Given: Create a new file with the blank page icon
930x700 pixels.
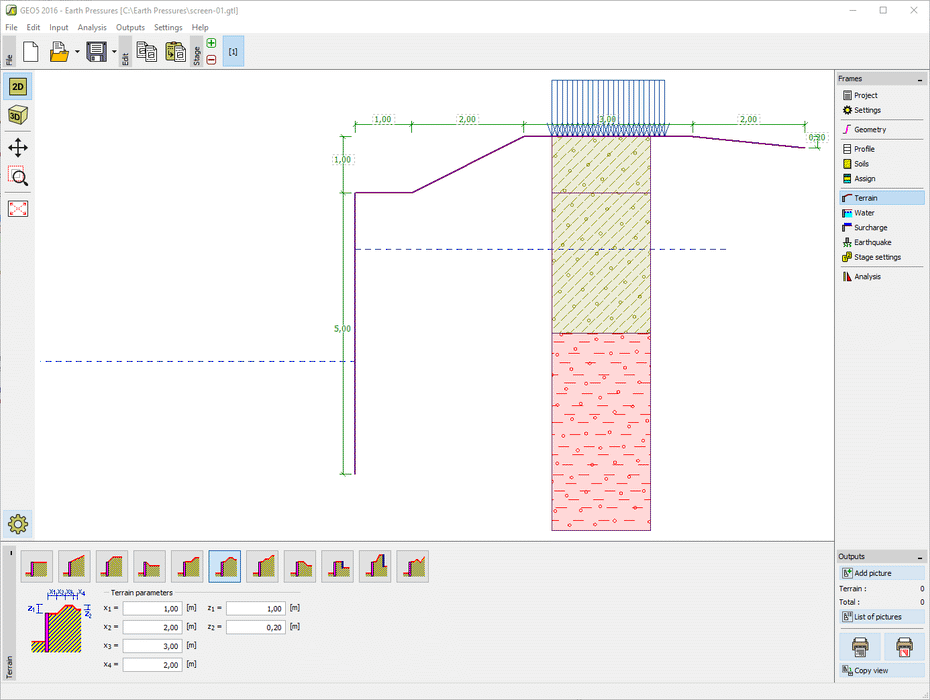Looking at the screenshot, I should click(30, 52).
